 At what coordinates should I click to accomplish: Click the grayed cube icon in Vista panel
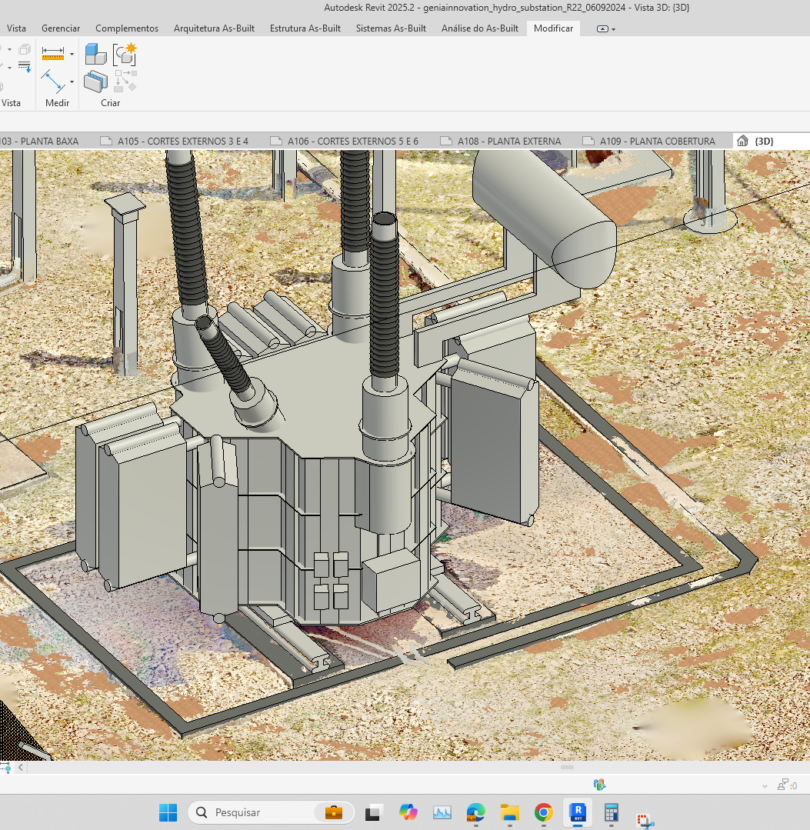24,49
